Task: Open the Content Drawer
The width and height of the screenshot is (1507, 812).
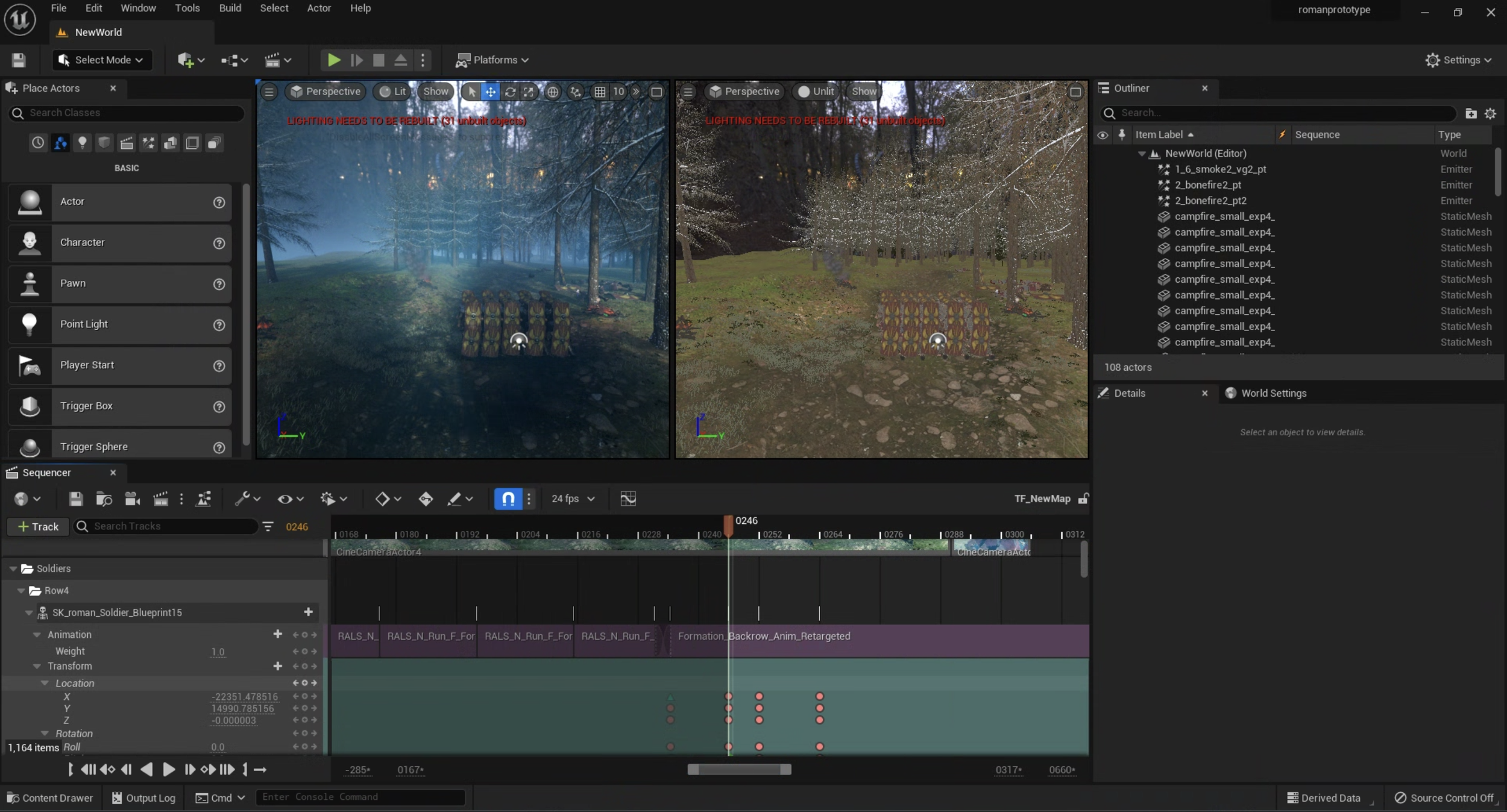Action: click(50, 798)
